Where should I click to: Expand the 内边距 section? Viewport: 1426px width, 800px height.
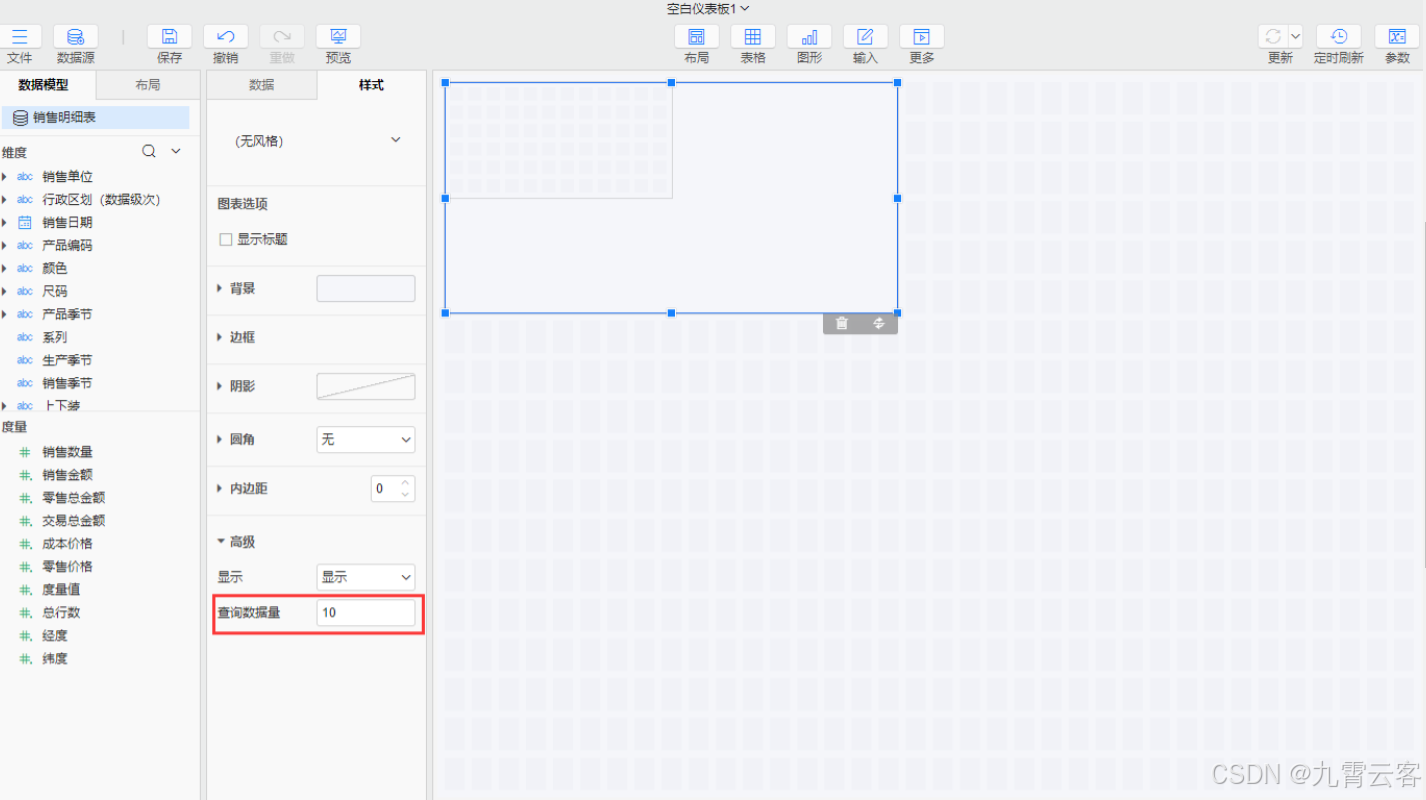coord(220,489)
